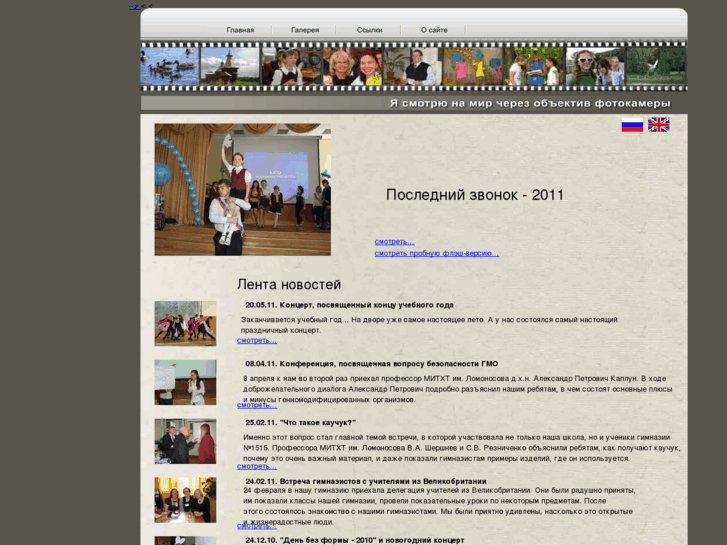Click смотреть link for 24.02.11 Великобритания meeting
This screenshot has height=545, width=727.
point(257,526)
